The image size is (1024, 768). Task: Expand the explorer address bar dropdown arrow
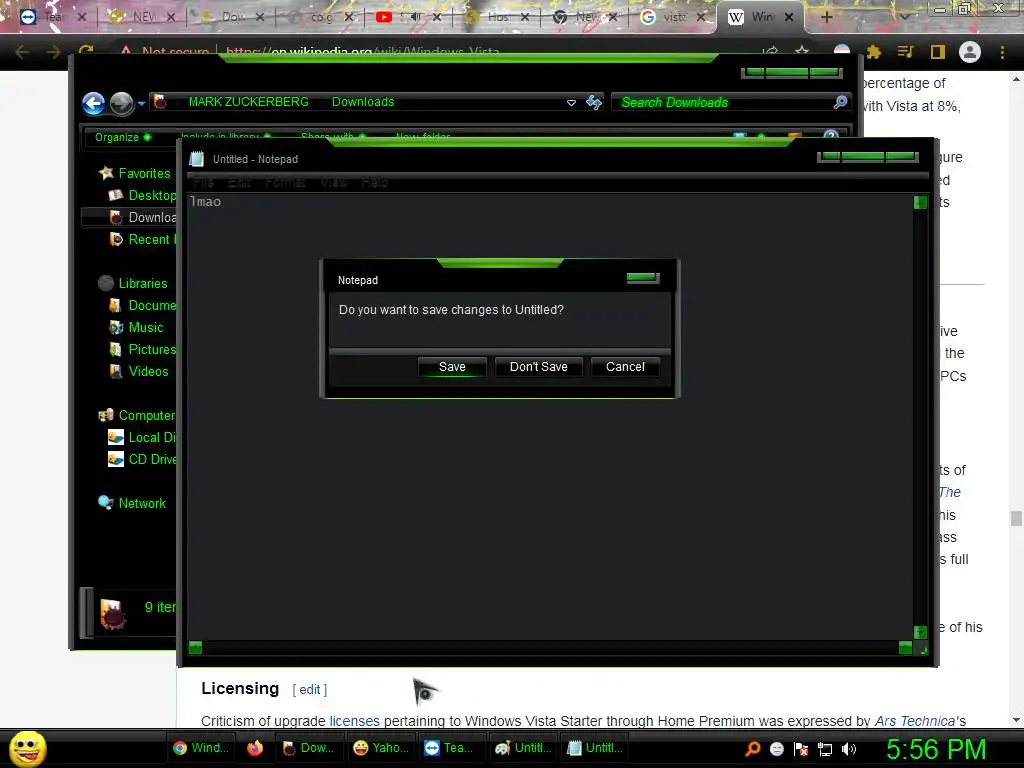tap(571, 103)
